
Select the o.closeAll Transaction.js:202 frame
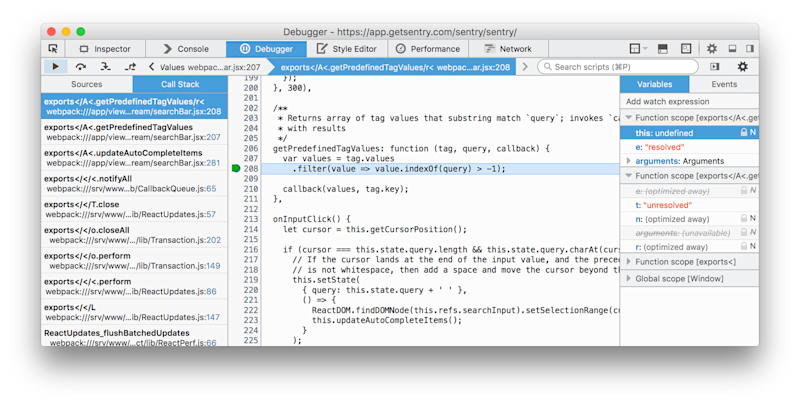coord(134,235)
